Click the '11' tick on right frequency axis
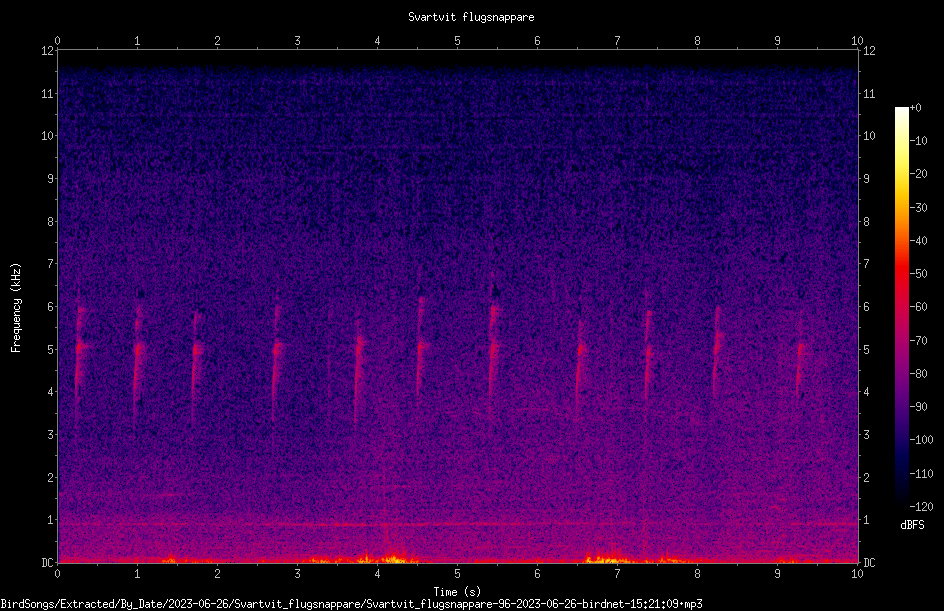 (x=869, y=93)
